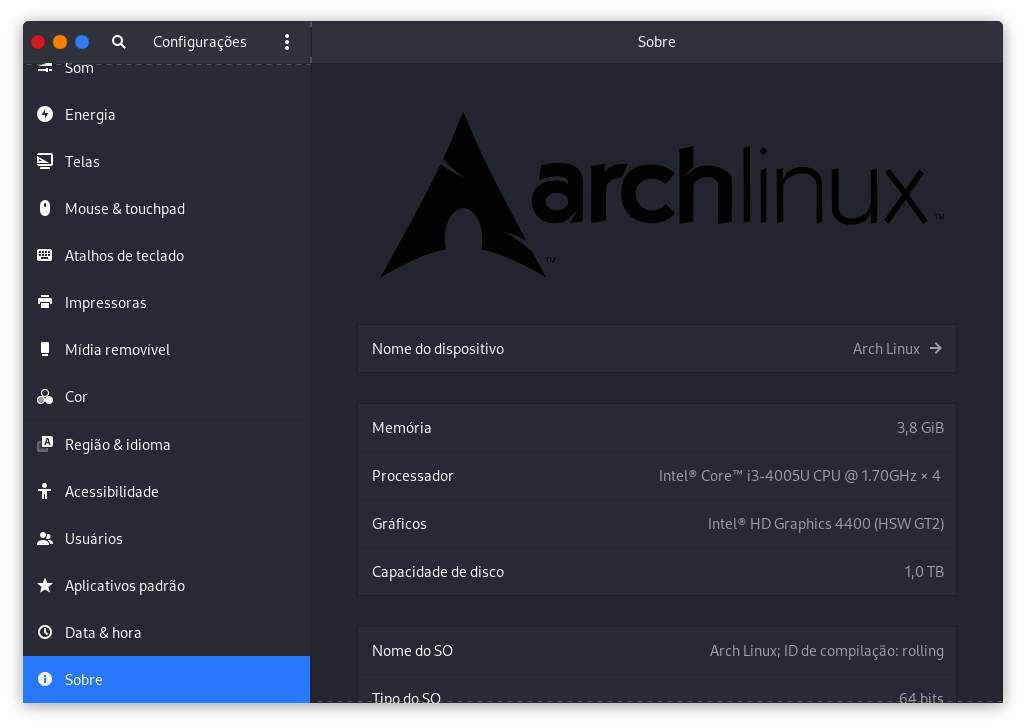Click the Energia lightning icon

pos(44,114)
